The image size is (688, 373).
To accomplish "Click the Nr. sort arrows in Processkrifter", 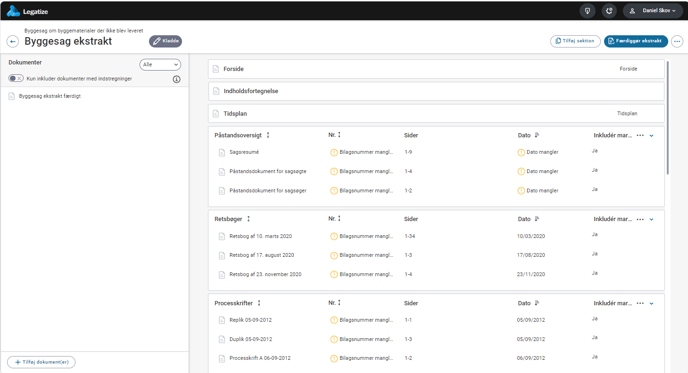I will pyautogui.click(x=339, y=303).
